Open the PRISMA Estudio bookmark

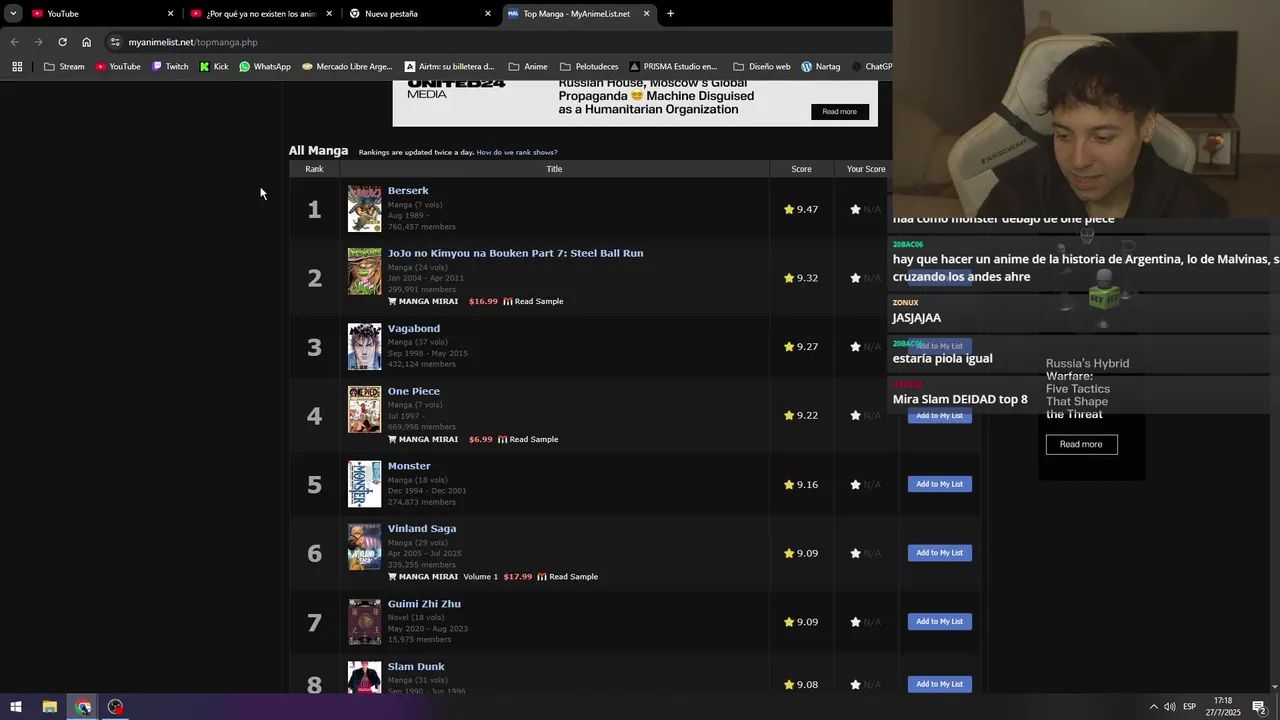[673, 67]
